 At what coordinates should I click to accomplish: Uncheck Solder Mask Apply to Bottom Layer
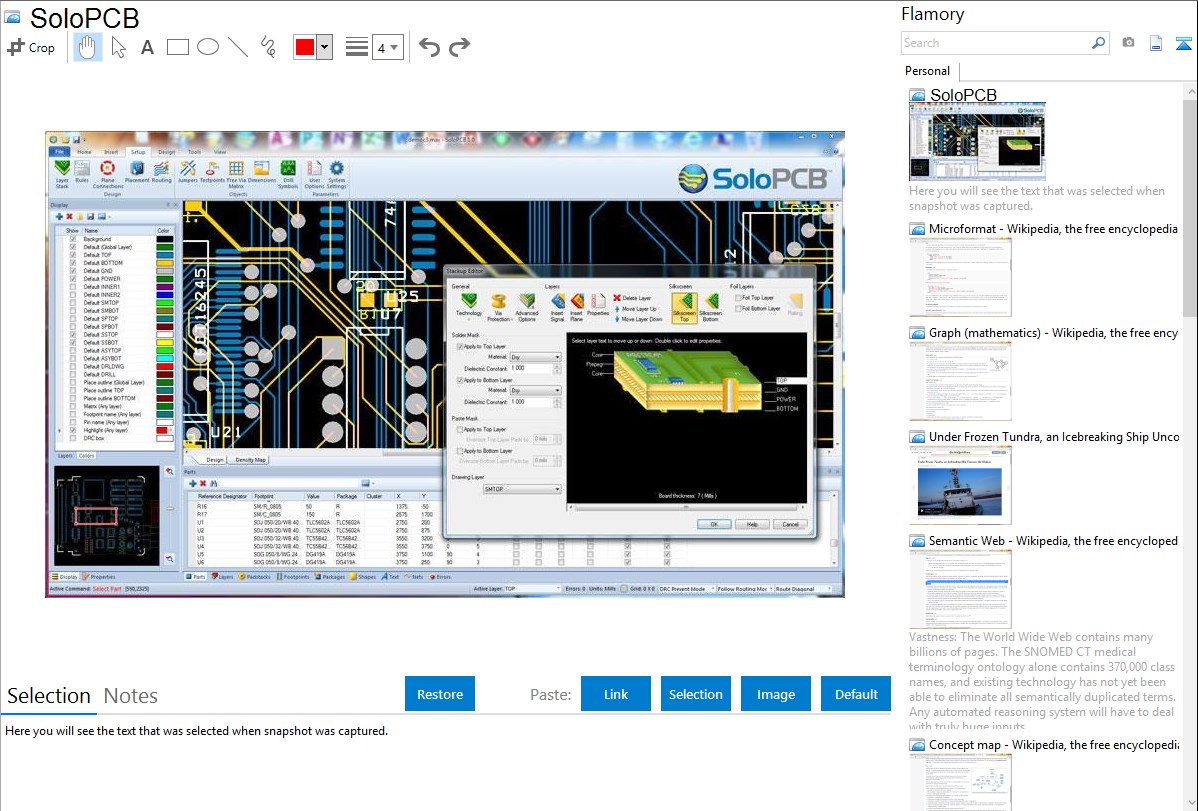click(x=460, y=380)
